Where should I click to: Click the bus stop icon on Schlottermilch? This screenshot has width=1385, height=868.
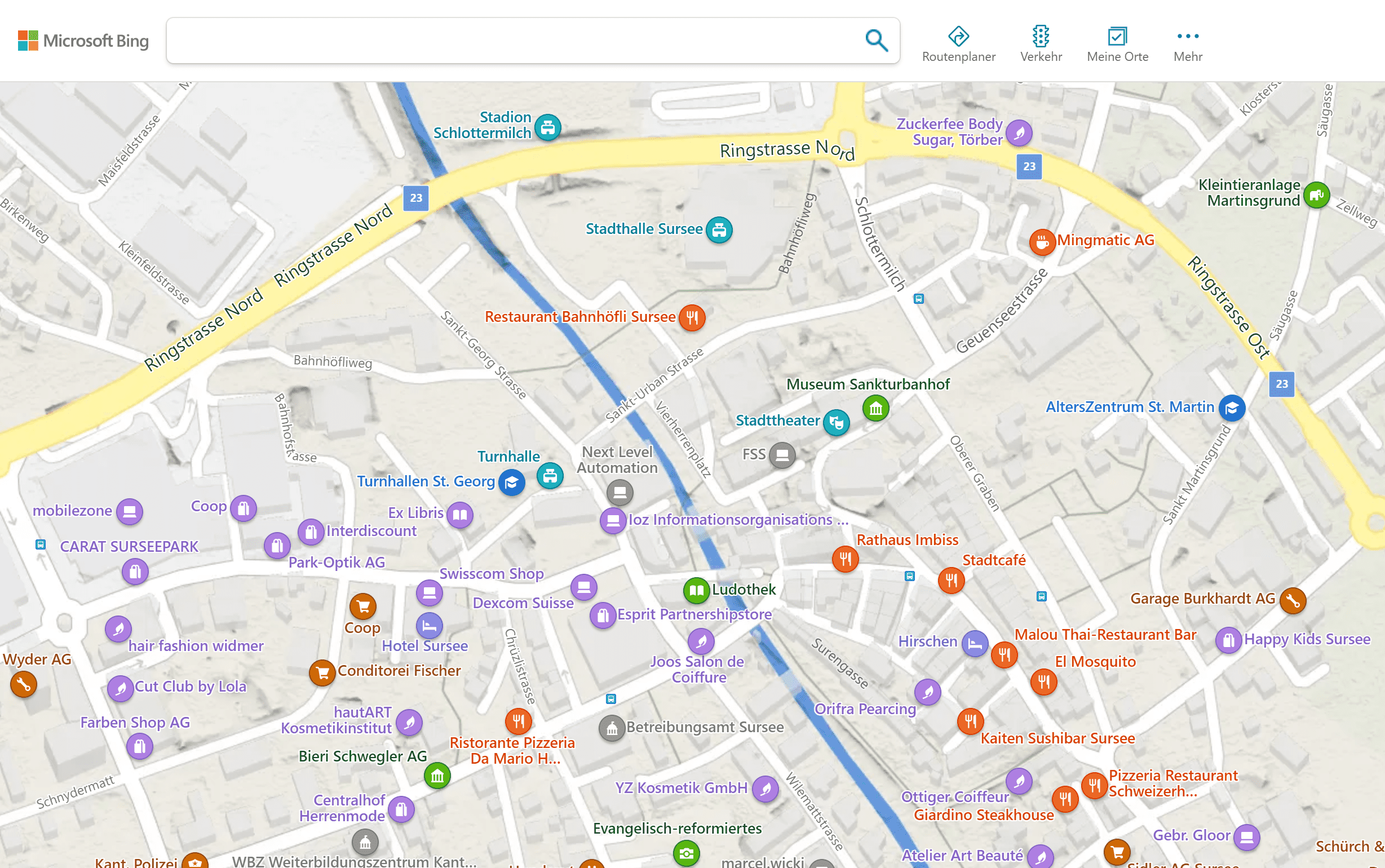tap(918, 299)
